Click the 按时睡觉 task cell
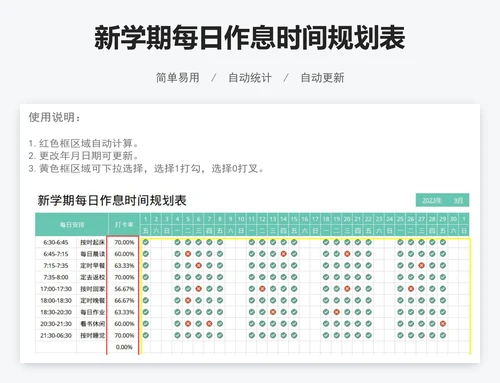This screenshot has height=383, width=500. point(92,335)
